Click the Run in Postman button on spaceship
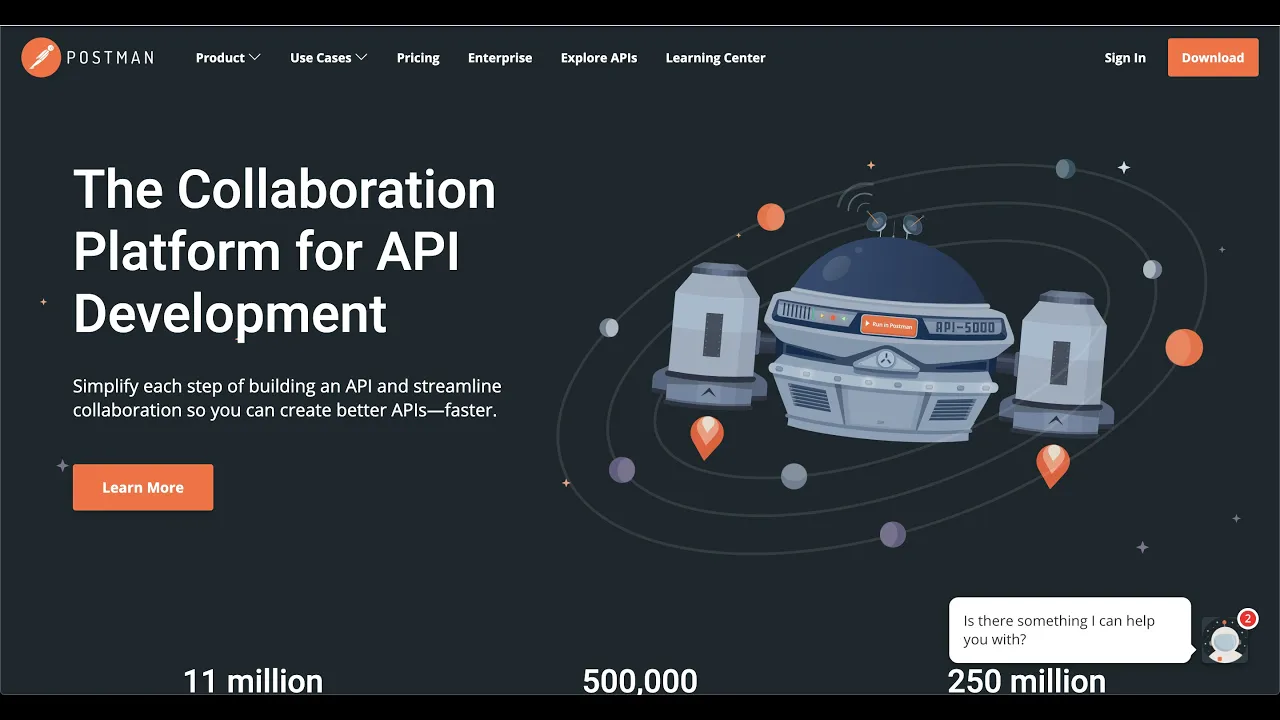This screenshot has height=720, width=1280. point(890,324)
